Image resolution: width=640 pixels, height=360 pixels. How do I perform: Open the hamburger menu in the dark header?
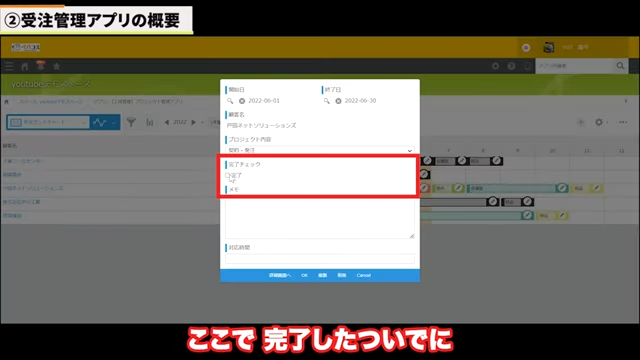pyautogui.click(x=9, y=66)
